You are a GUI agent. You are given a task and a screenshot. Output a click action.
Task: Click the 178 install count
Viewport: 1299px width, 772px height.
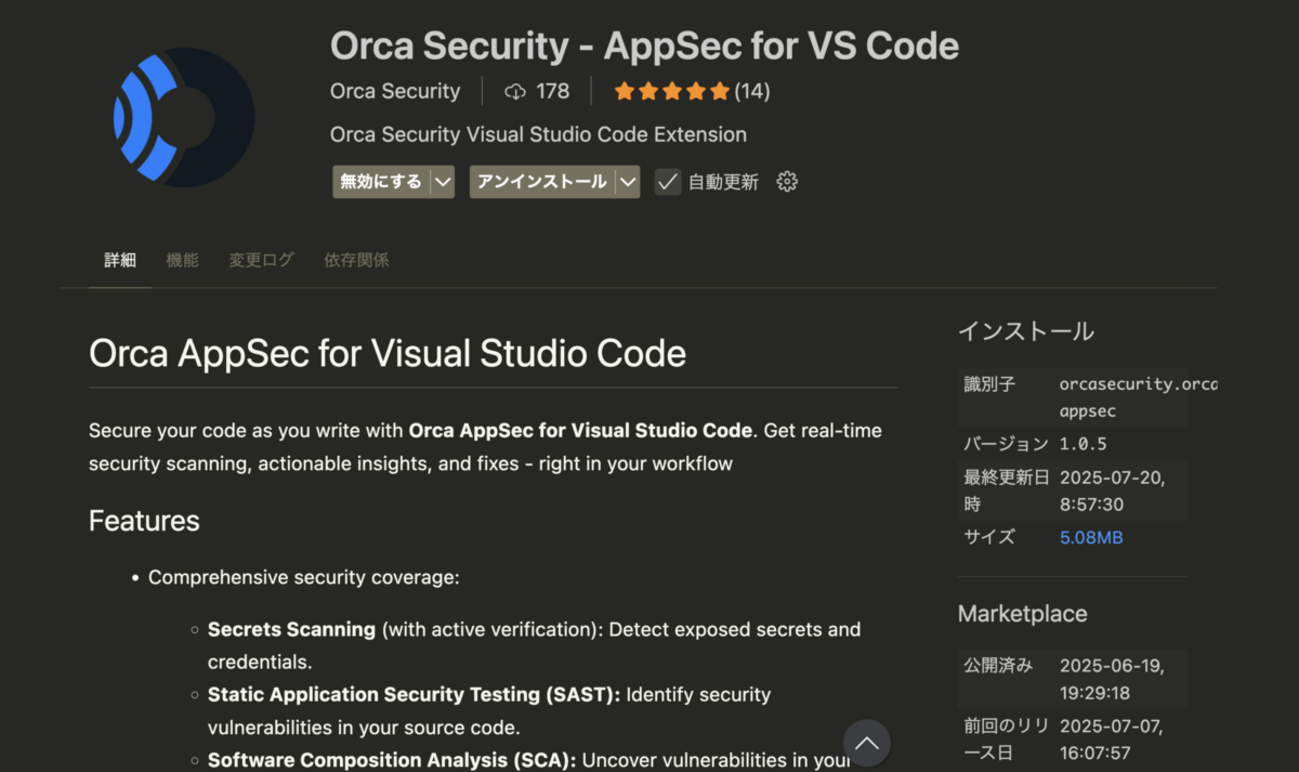[552, 92]
